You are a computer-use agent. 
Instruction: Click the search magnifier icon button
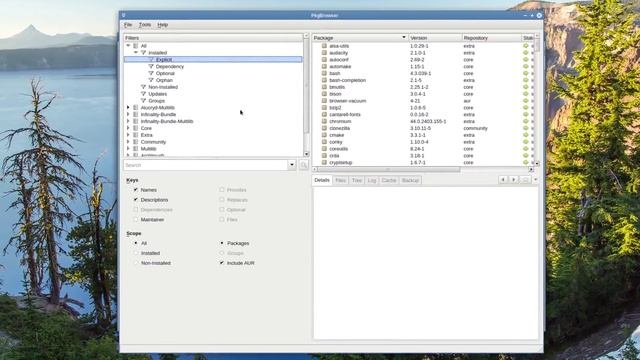click(x=303, y=165)
